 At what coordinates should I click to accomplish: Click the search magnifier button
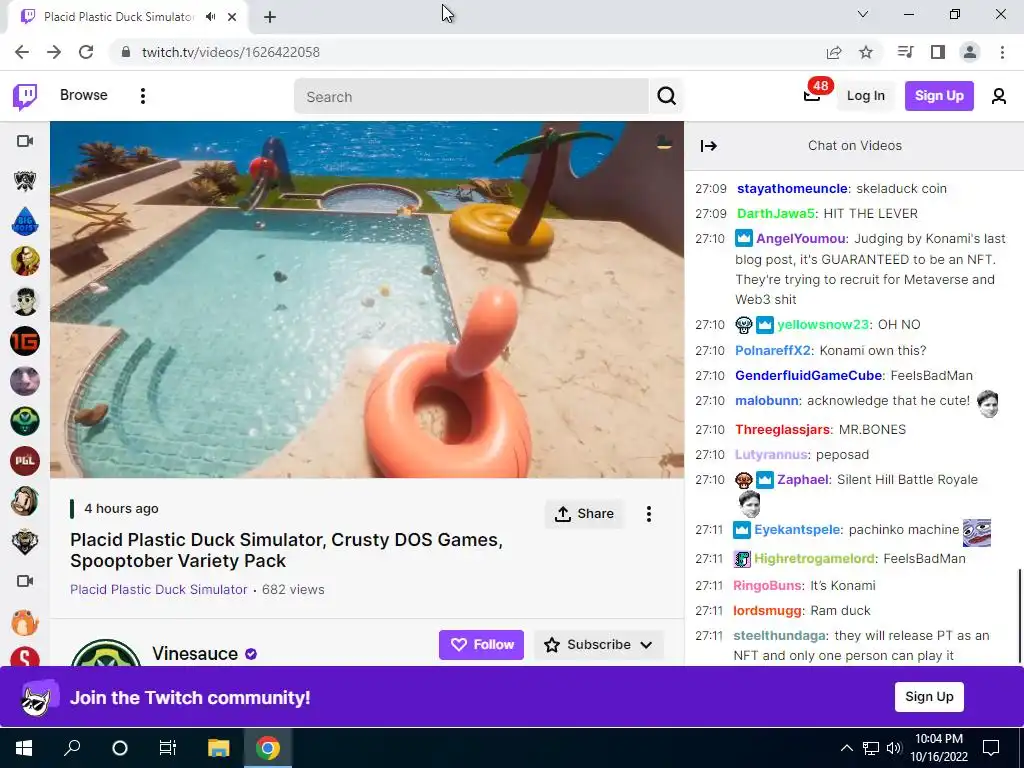pyautogui.click(x=666, y=97)
